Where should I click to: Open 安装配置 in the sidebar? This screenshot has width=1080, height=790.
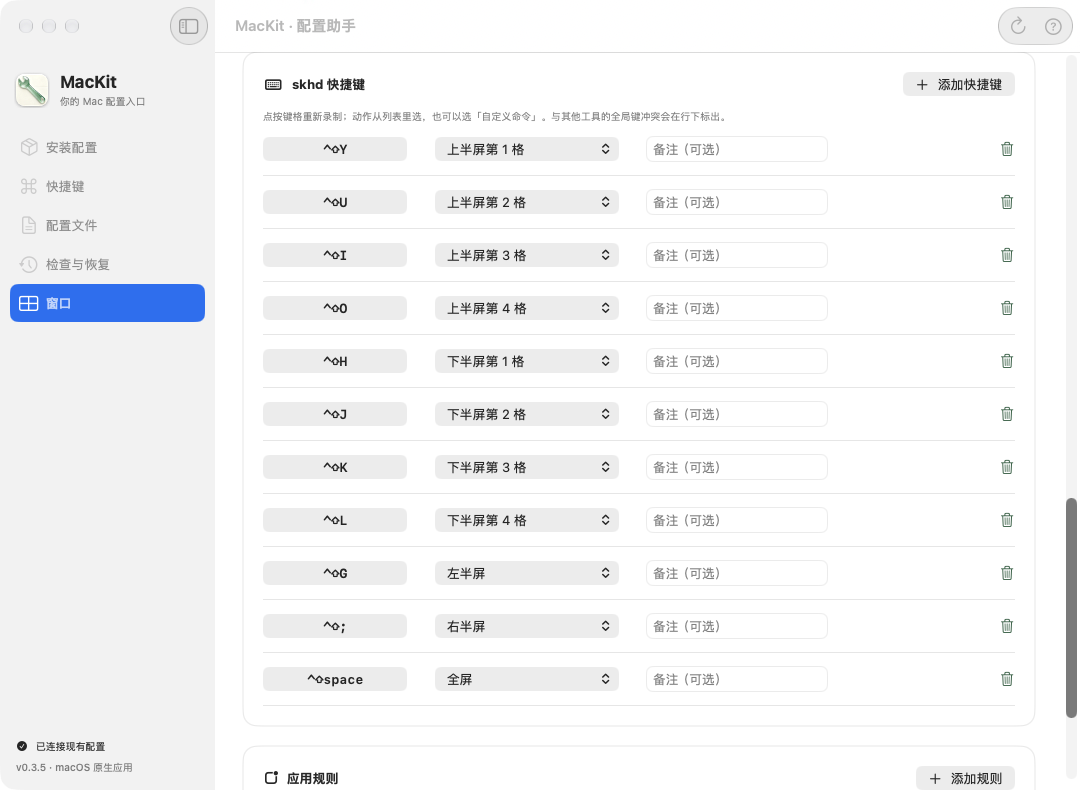click(x=107, y=147)
